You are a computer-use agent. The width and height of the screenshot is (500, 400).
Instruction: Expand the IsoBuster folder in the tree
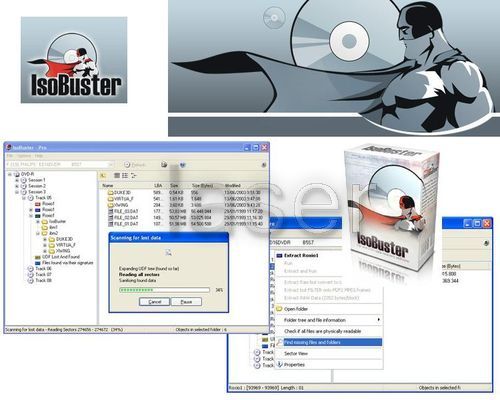(38, 222)
